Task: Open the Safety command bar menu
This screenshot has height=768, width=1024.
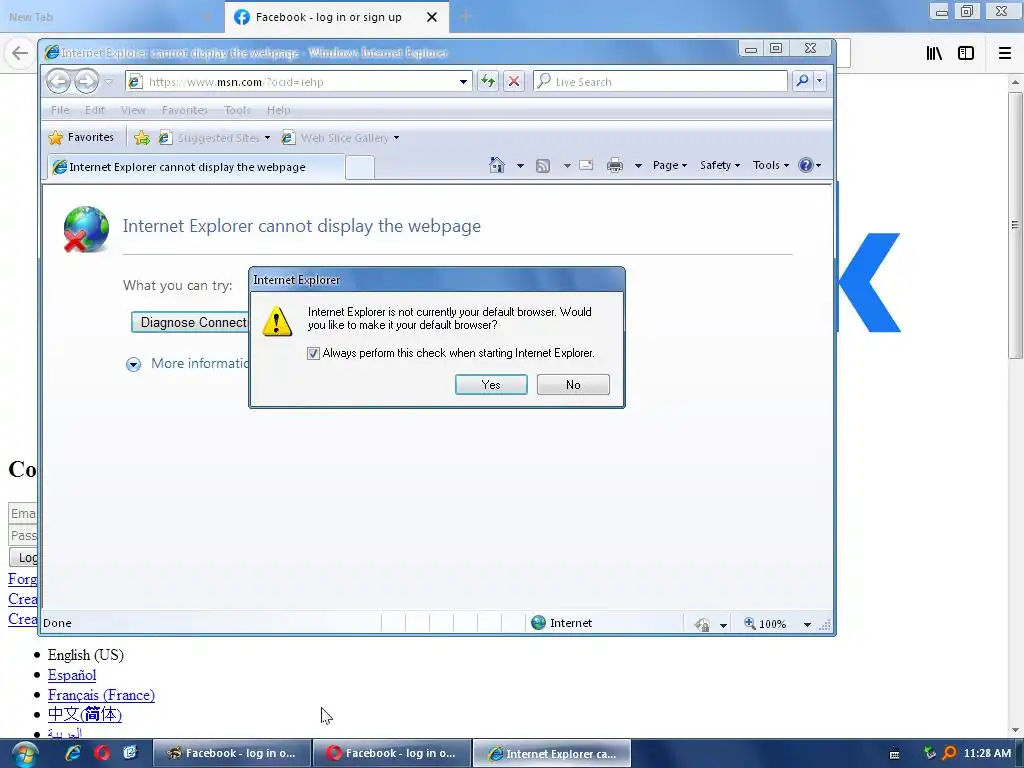Action: [x=720, y=165]
